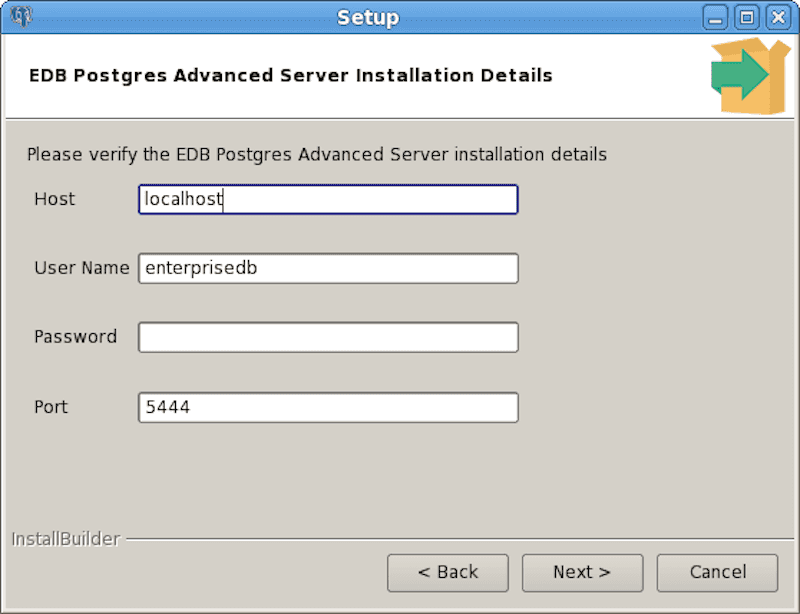Image resolution: width=800 pixels, height=614 pixels.
Task: Click the Setup title bar text
Action: pyautogui.click(x=368, y=17)
